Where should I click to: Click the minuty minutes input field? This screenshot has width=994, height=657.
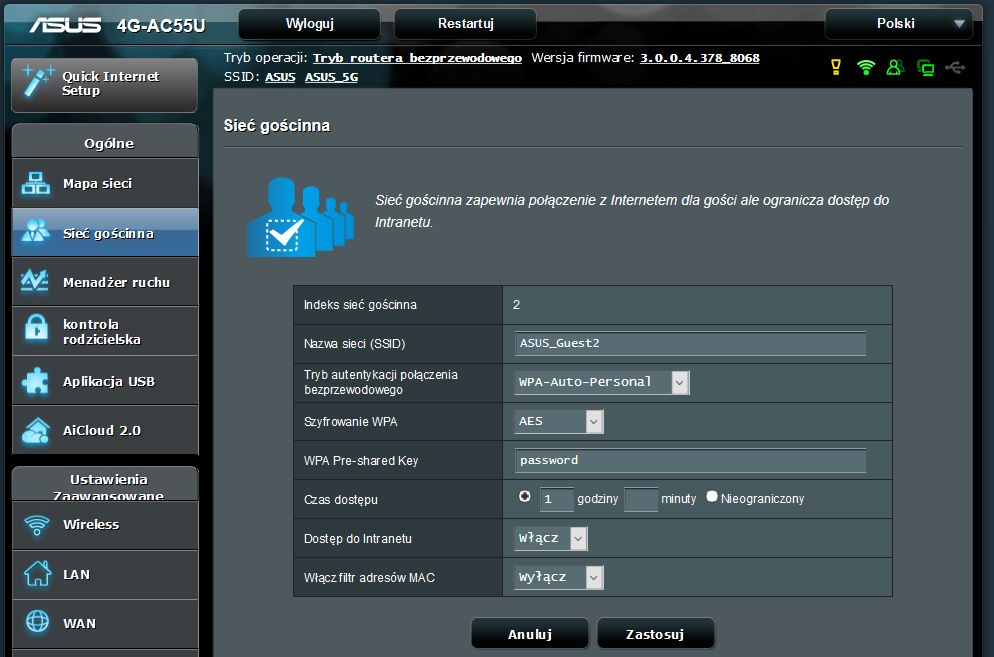641,499
